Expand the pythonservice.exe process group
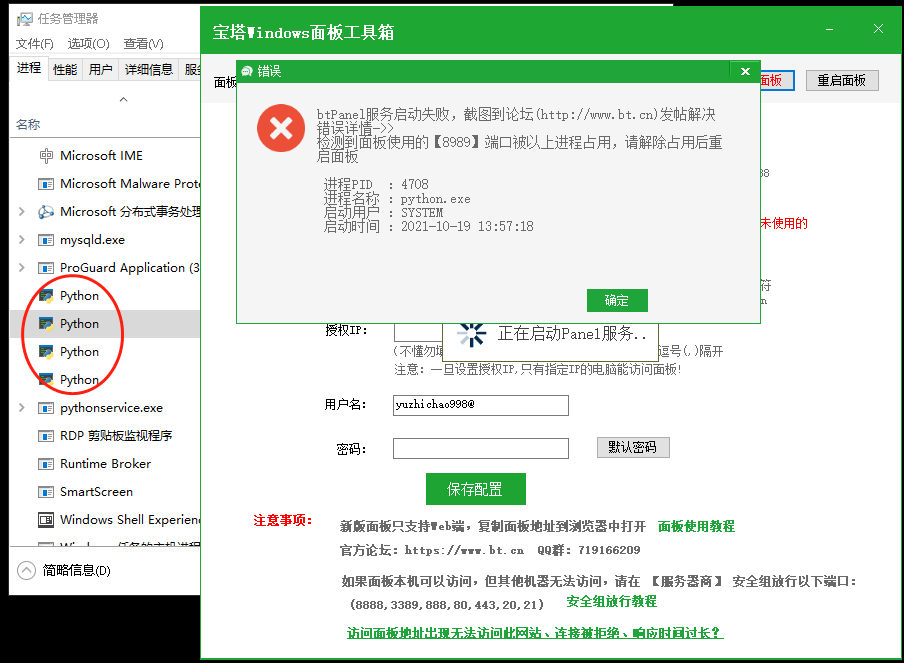904x663 pixels. coord(22,408)
